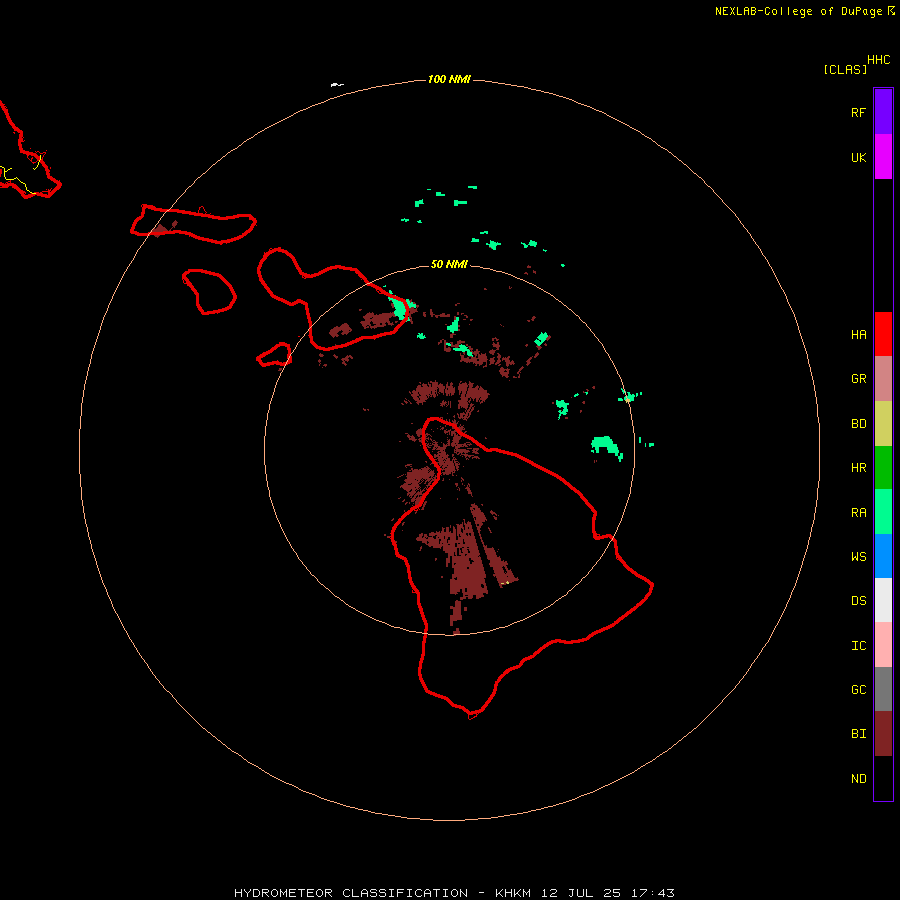Click the DS white legend swatch

pyautogui.click(x=883, y=600)
